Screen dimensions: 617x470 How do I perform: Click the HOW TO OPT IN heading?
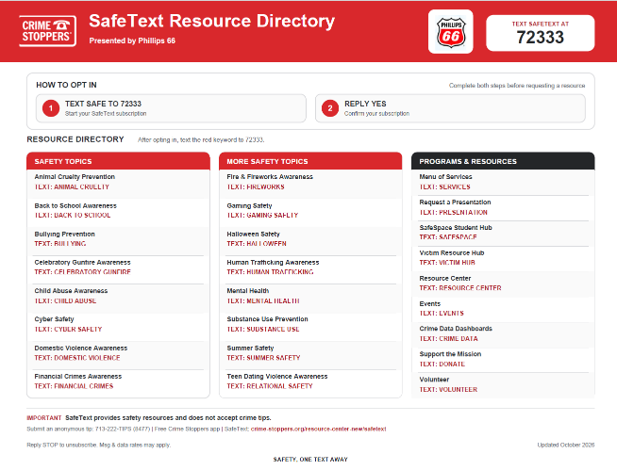point(66,85)
